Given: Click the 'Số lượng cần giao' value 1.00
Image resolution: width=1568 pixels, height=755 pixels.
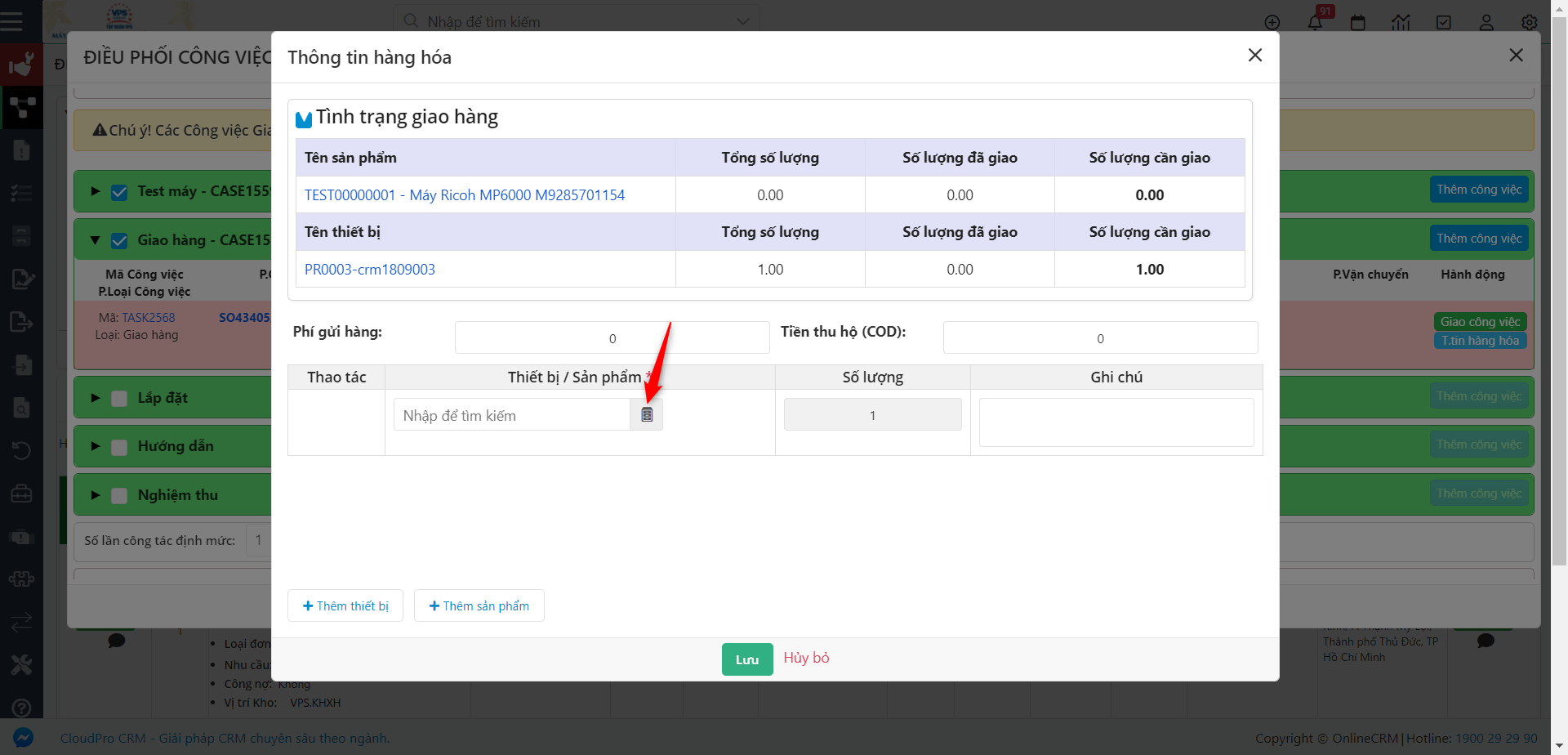Looking at the screenshot, I should pyautogui.click(x=1150, y=270).
